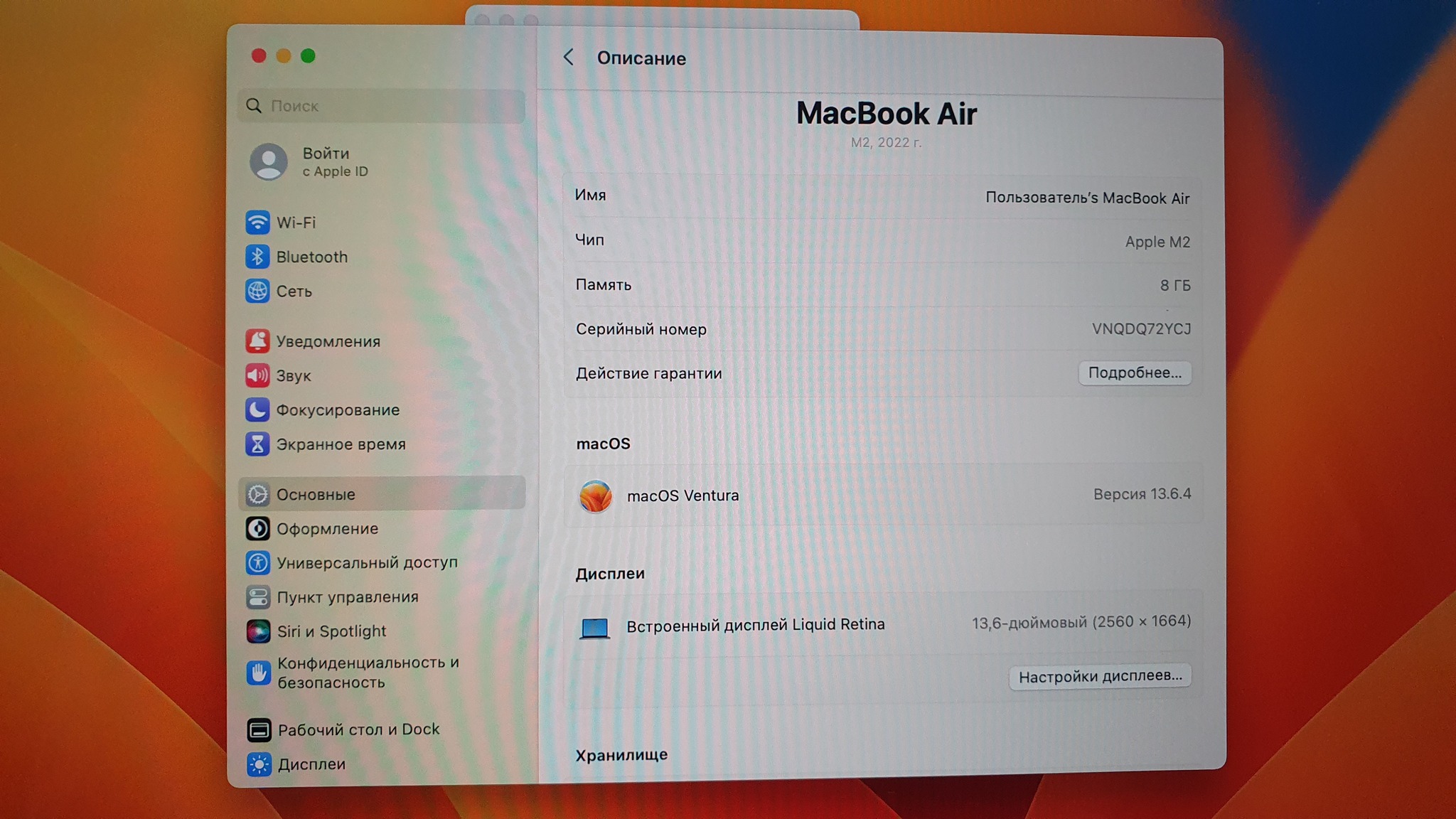
Task: Open Bluetooth settings icon
Action: 257,257
